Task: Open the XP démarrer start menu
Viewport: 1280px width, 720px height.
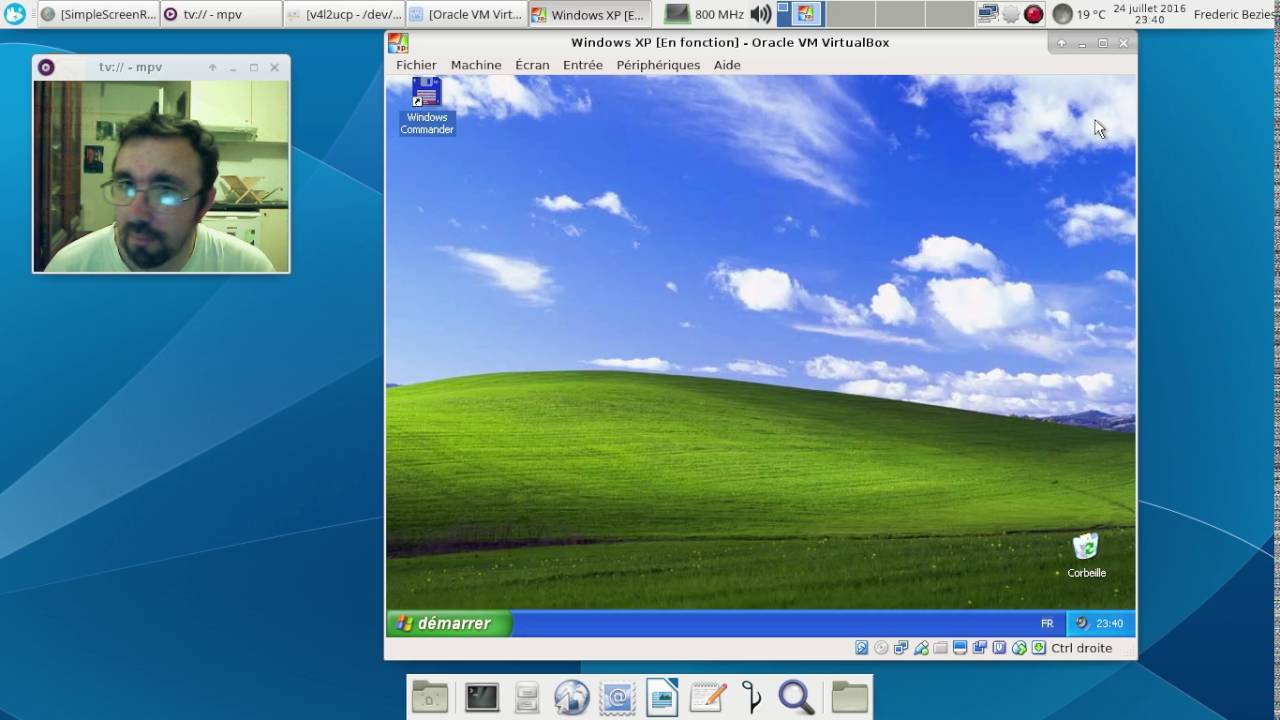Action: (x=449, y=623)
